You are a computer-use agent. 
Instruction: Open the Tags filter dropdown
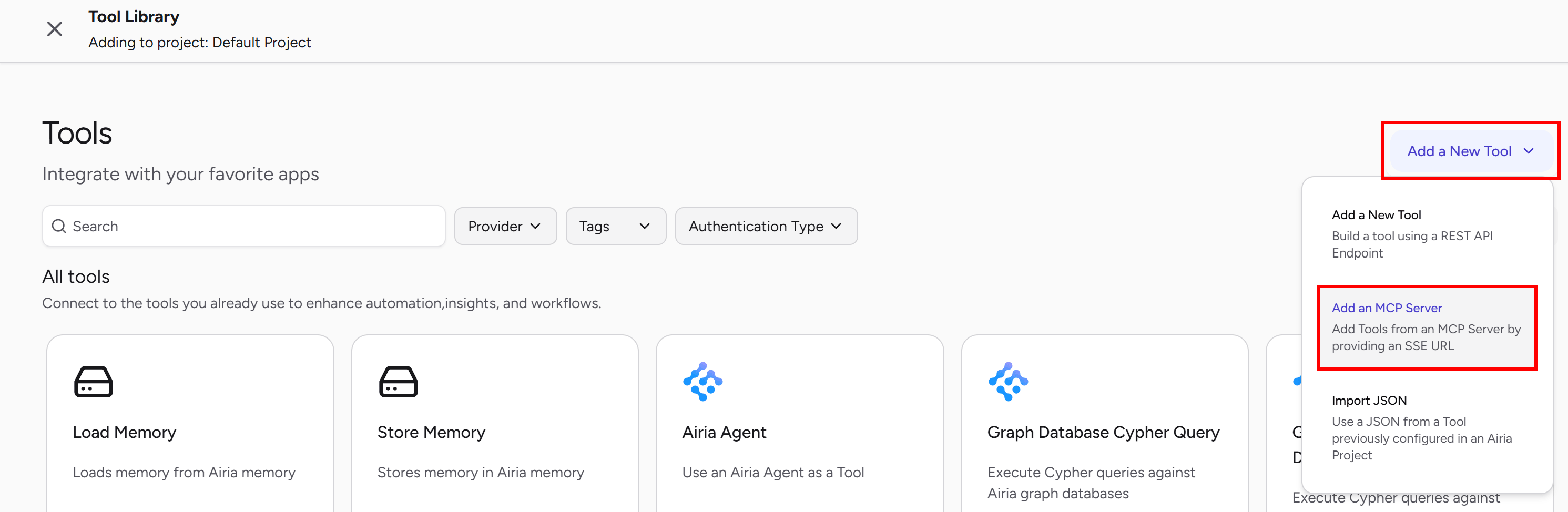[615, 227]
